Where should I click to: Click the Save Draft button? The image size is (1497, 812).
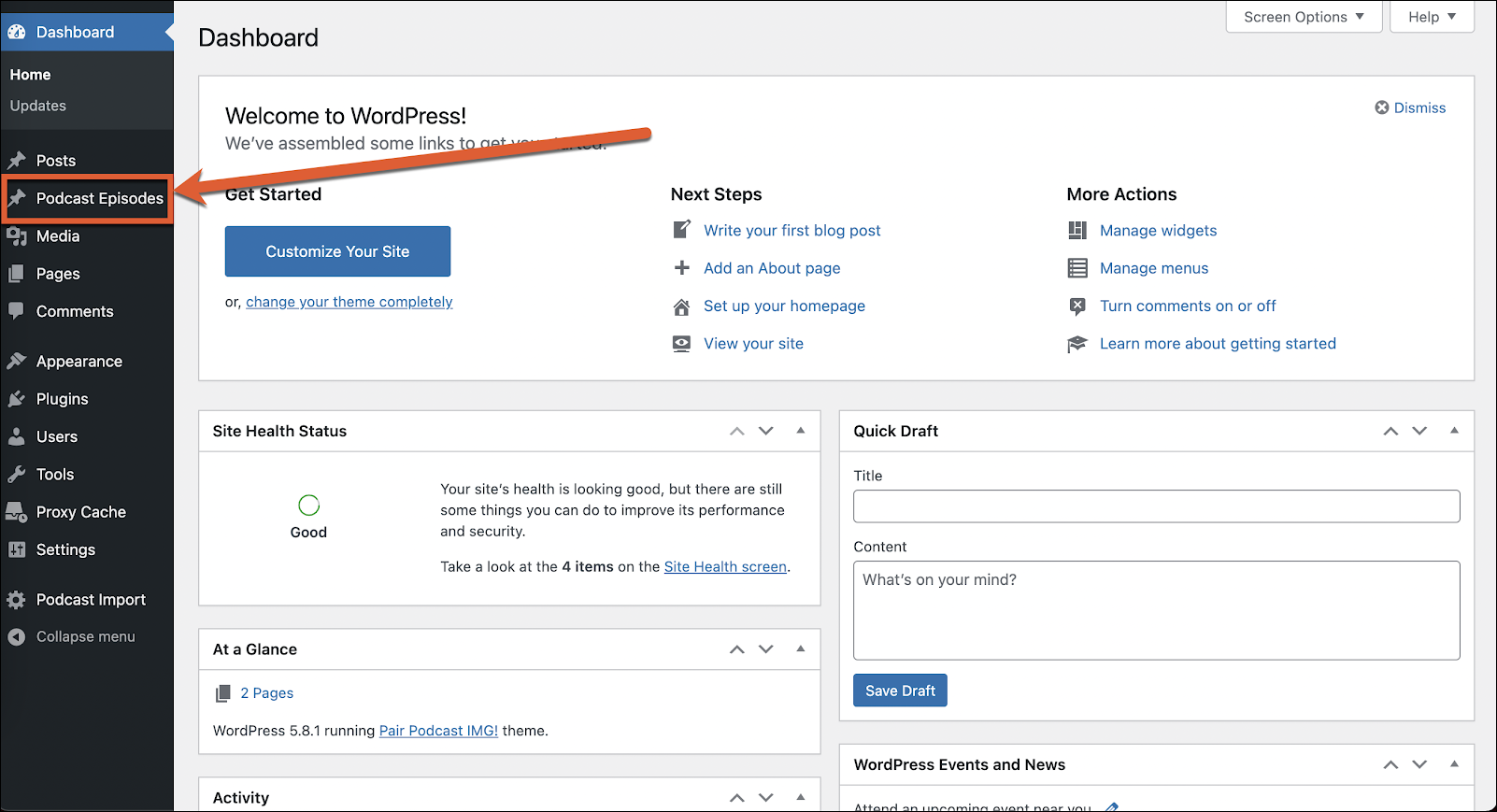pyautogui.click(x=900, y=691)
